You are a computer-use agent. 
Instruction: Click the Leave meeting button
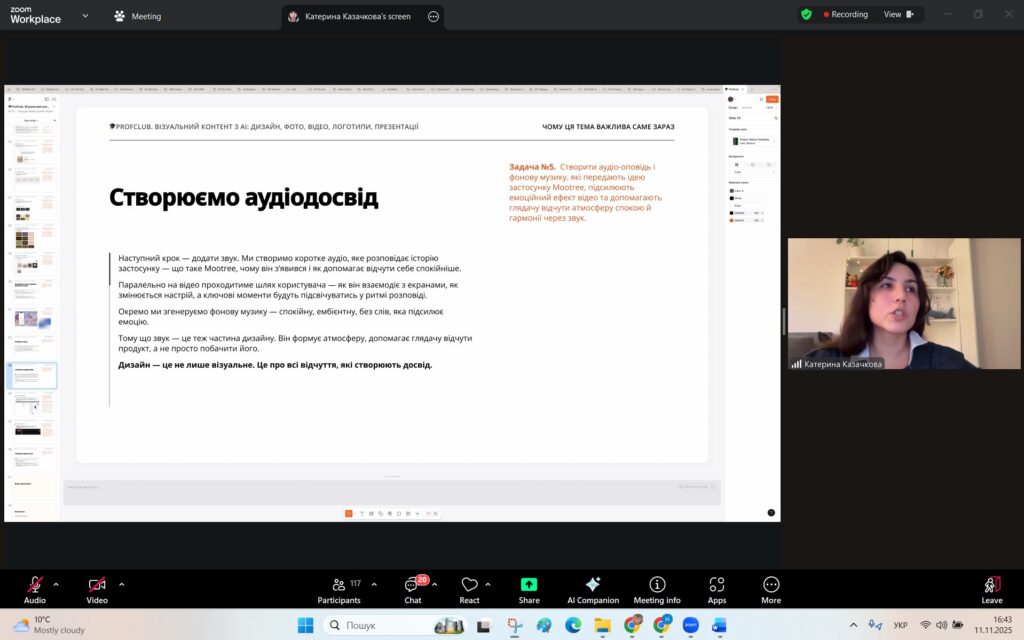click(x=991, y=589)
